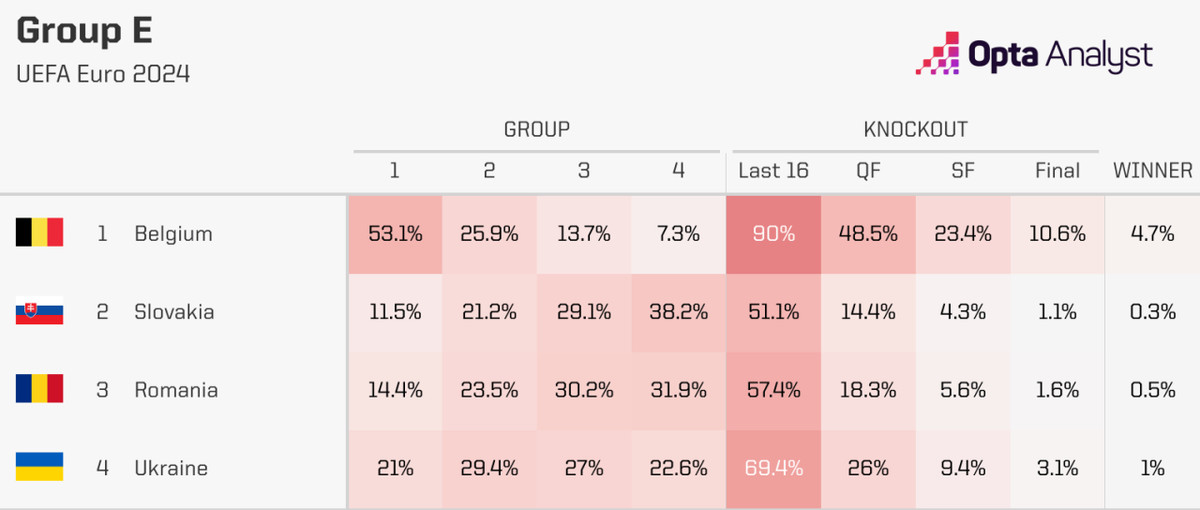Image resolution: width=1200 pixels, height=510 pixels.
Task: Click the Slovakia team name
Action: coord(174,312)
